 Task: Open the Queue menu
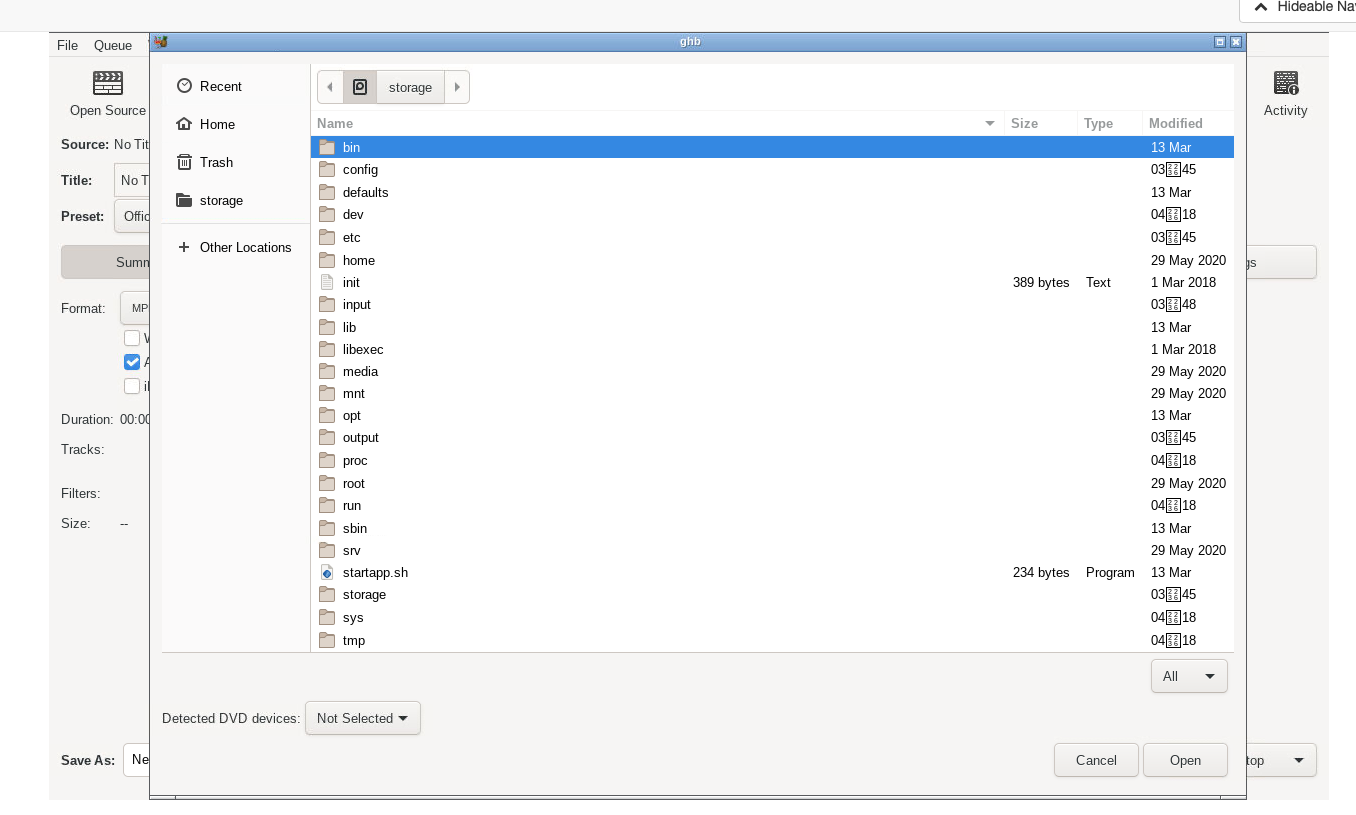tap(112, 45)
